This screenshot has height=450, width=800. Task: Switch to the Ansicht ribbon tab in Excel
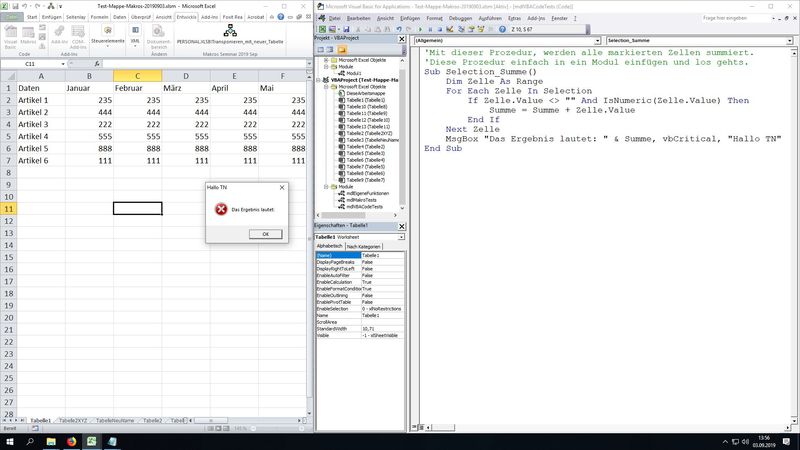(x=163, y=17)
